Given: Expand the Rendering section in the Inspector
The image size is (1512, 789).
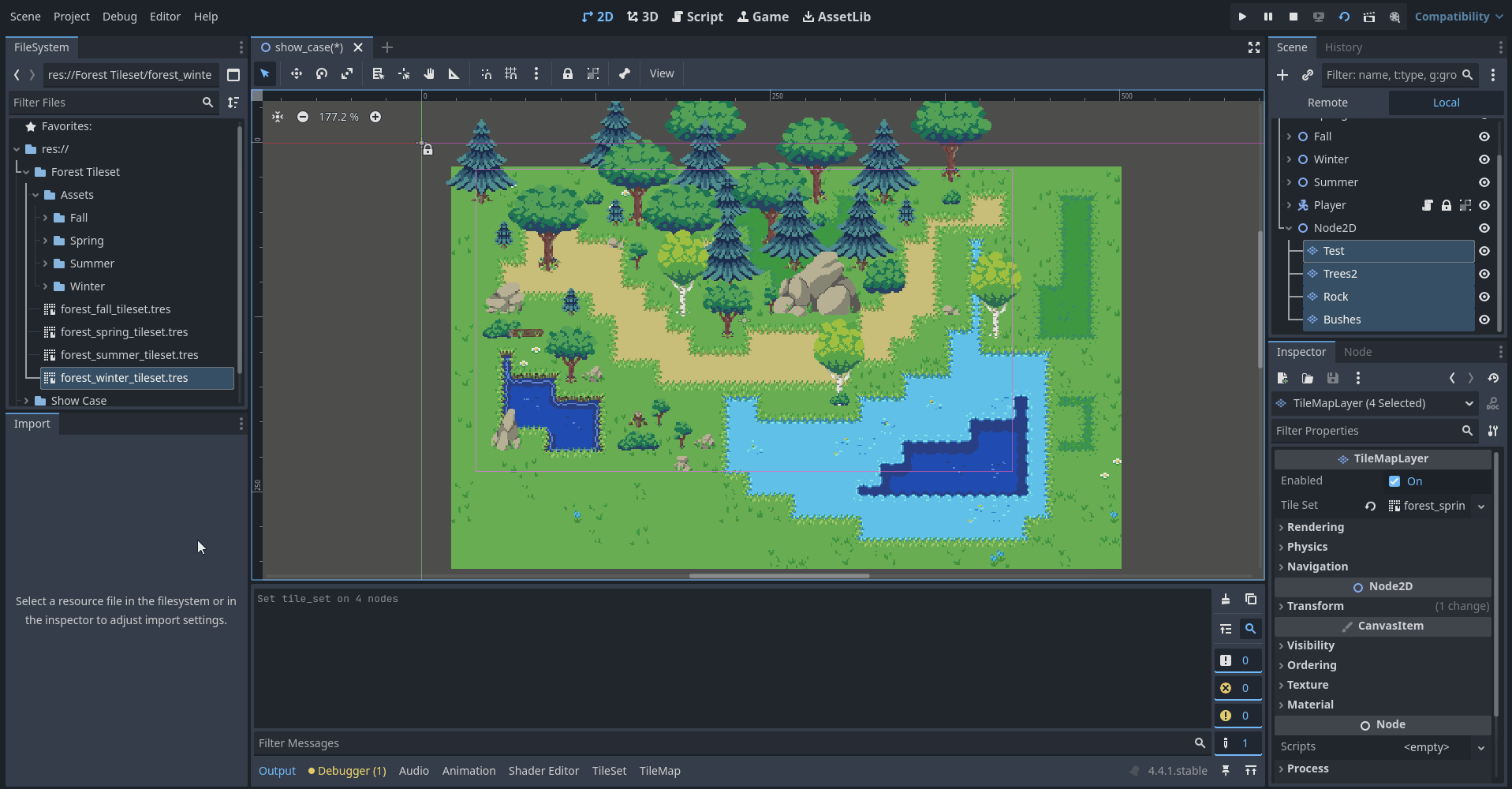Looking at the screenshot, I should pyautogui.click(x=1316, y=527).
